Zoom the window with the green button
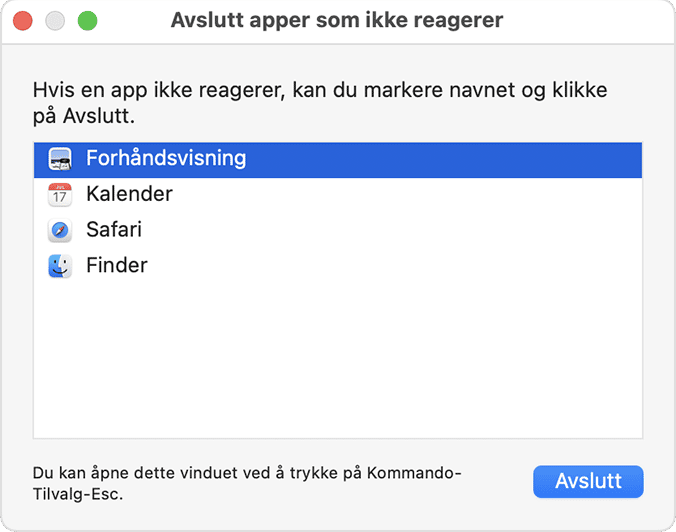This screenshot has width=676, height=532. (x=87, y=21)
